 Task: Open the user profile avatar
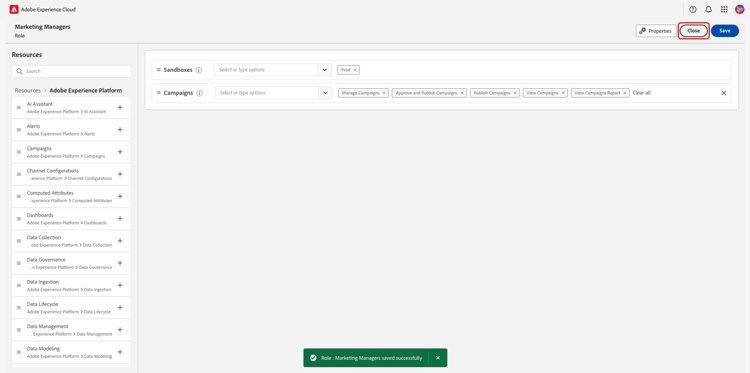click(739, 10)
